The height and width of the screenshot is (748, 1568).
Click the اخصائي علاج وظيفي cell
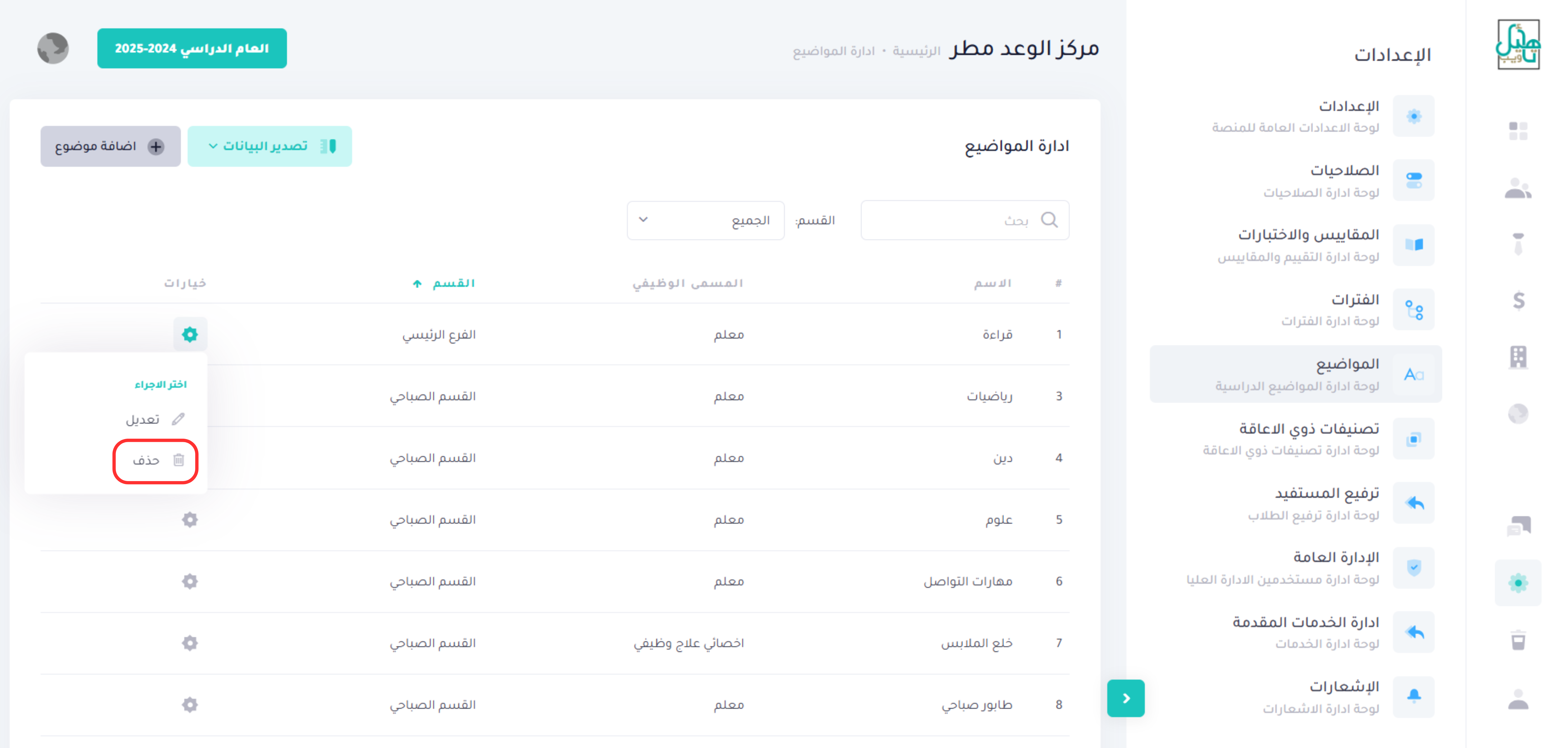688,643
